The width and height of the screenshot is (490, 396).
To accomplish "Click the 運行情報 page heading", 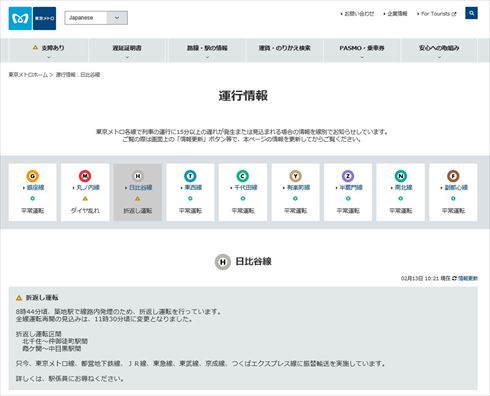I will click(x=243, y=96).
